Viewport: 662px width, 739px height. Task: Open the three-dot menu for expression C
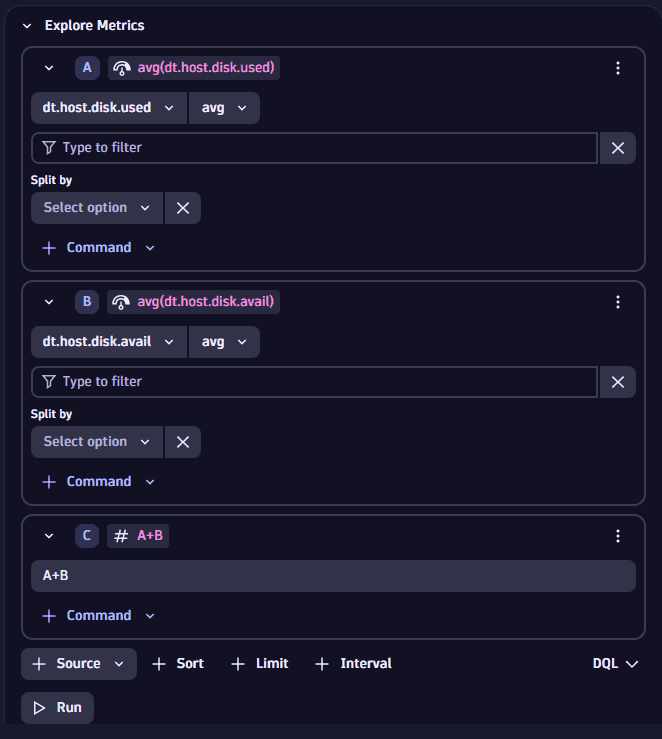(618, 536)
